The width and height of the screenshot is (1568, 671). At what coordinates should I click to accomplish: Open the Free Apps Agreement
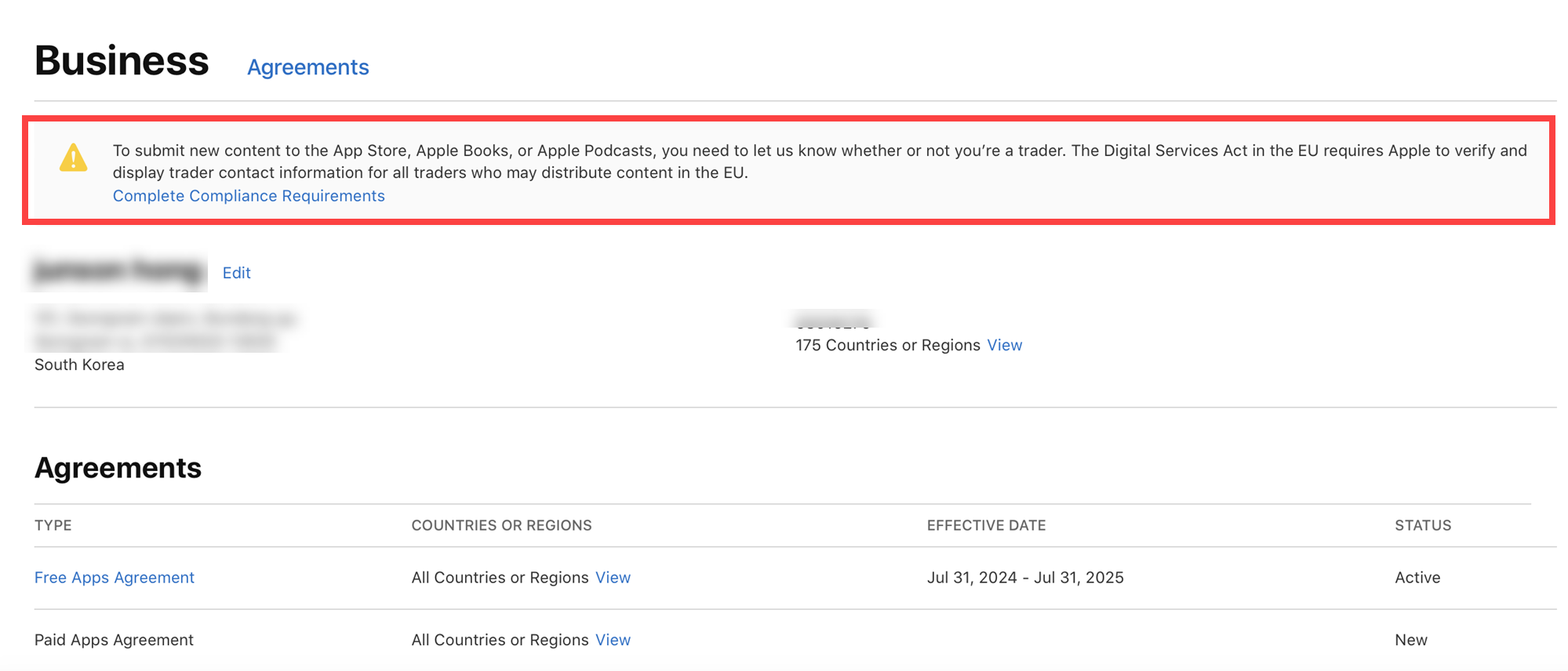pyautogui.click(x=115, y=578)
